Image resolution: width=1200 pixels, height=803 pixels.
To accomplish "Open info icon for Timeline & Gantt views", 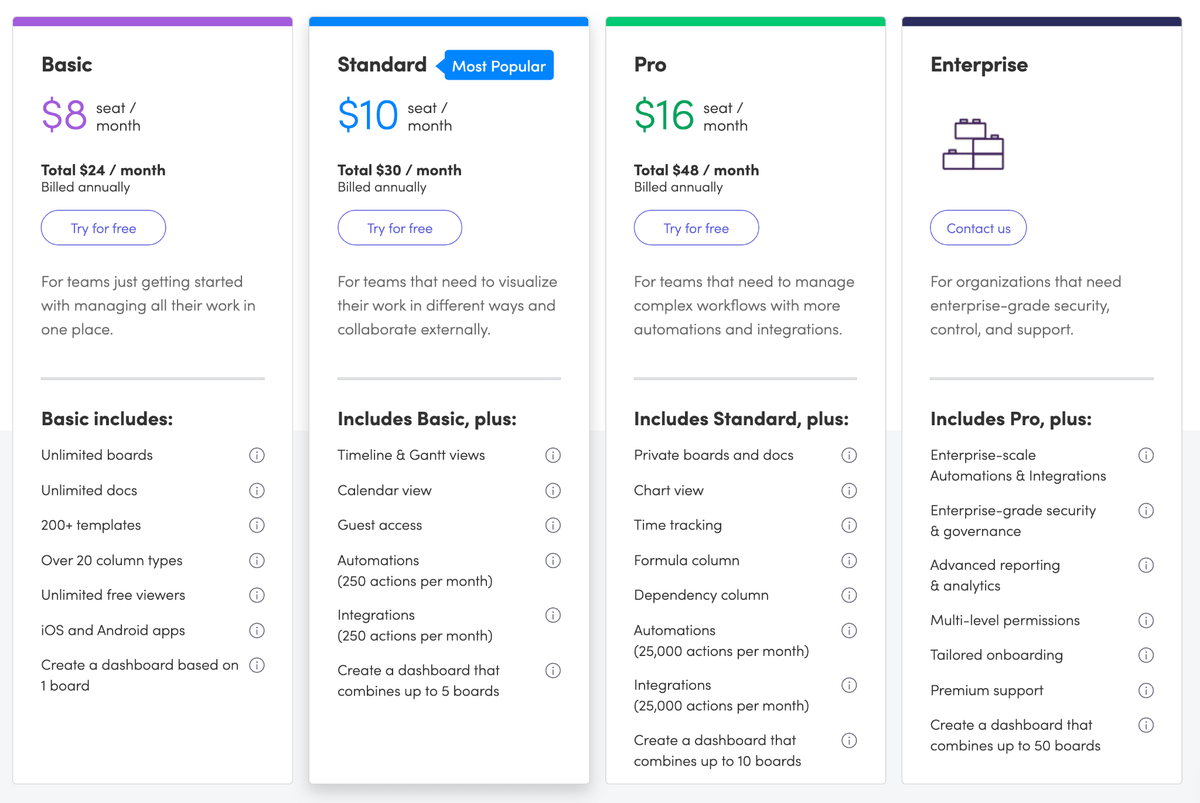I will 553,455.
